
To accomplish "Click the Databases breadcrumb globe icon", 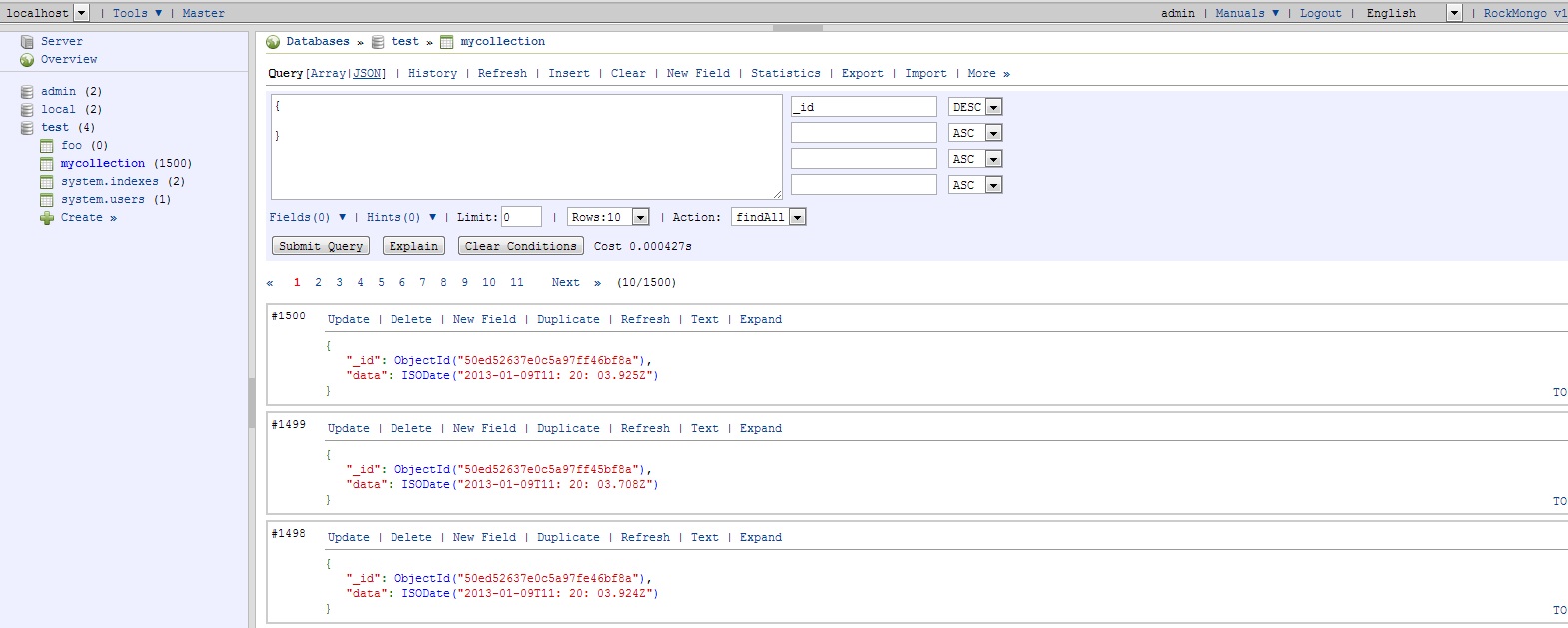I will click(x=273, y=42).
